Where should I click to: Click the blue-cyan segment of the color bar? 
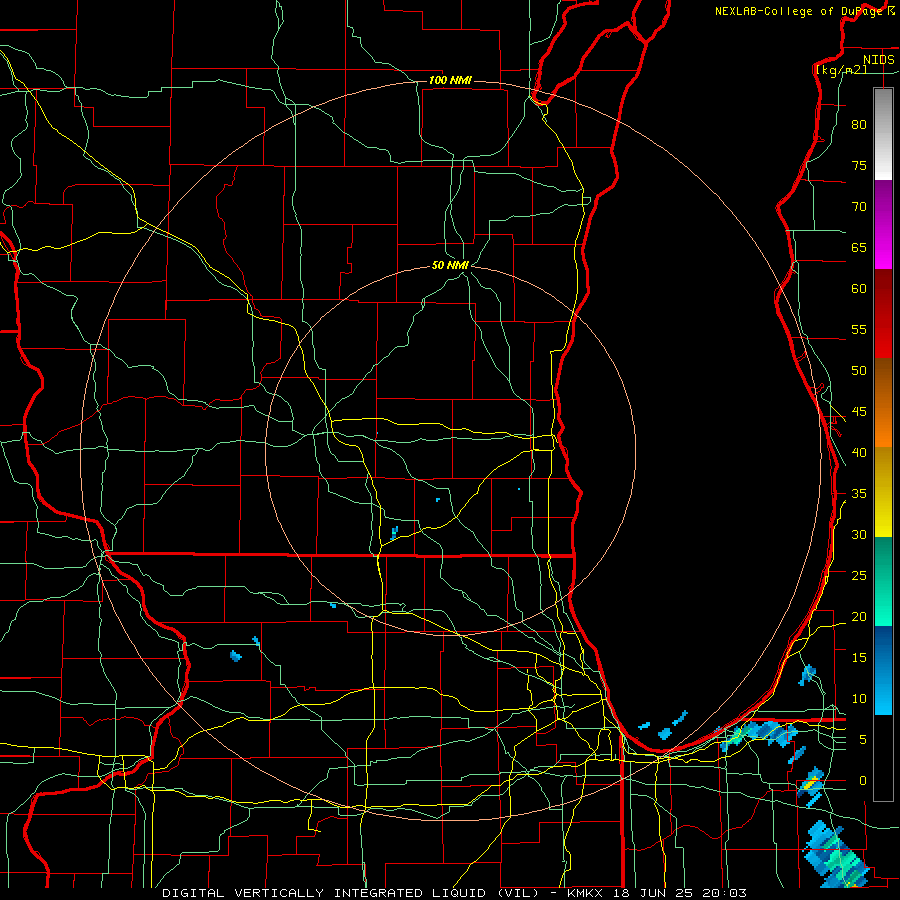point(883,670)
